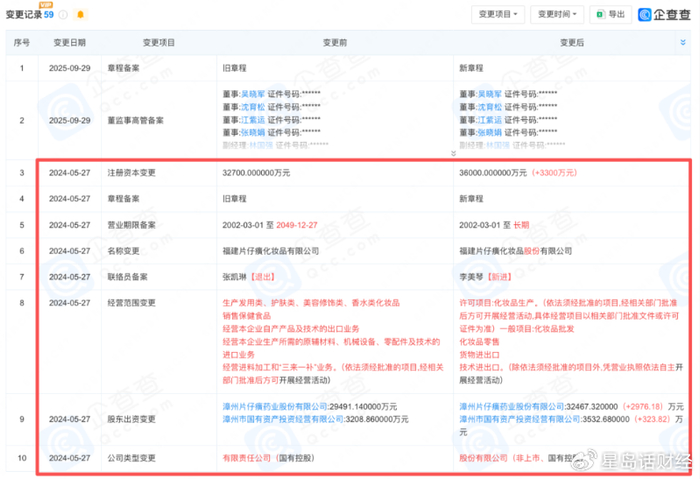Click the 2024-05-27 date in row 3
This screenshot has width=700, height=479.
click(70, 173)
